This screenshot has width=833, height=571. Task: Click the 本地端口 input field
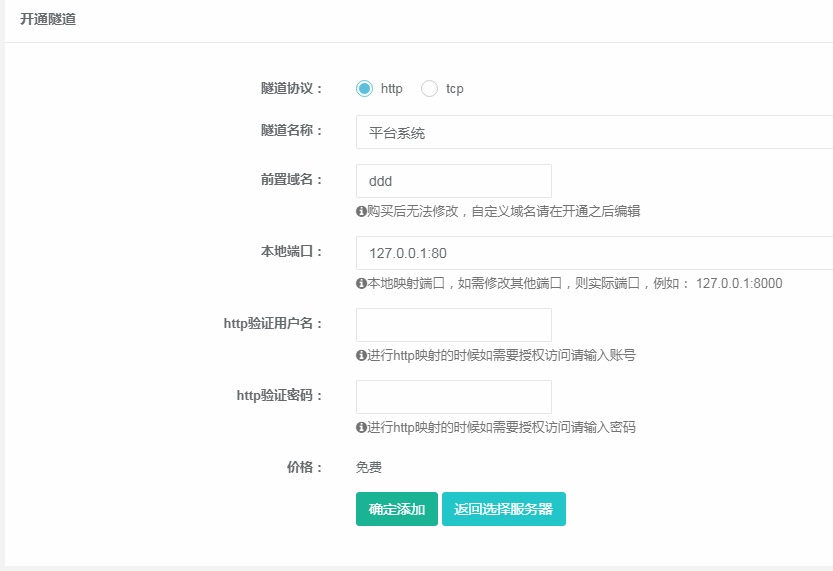click(594, 253)
